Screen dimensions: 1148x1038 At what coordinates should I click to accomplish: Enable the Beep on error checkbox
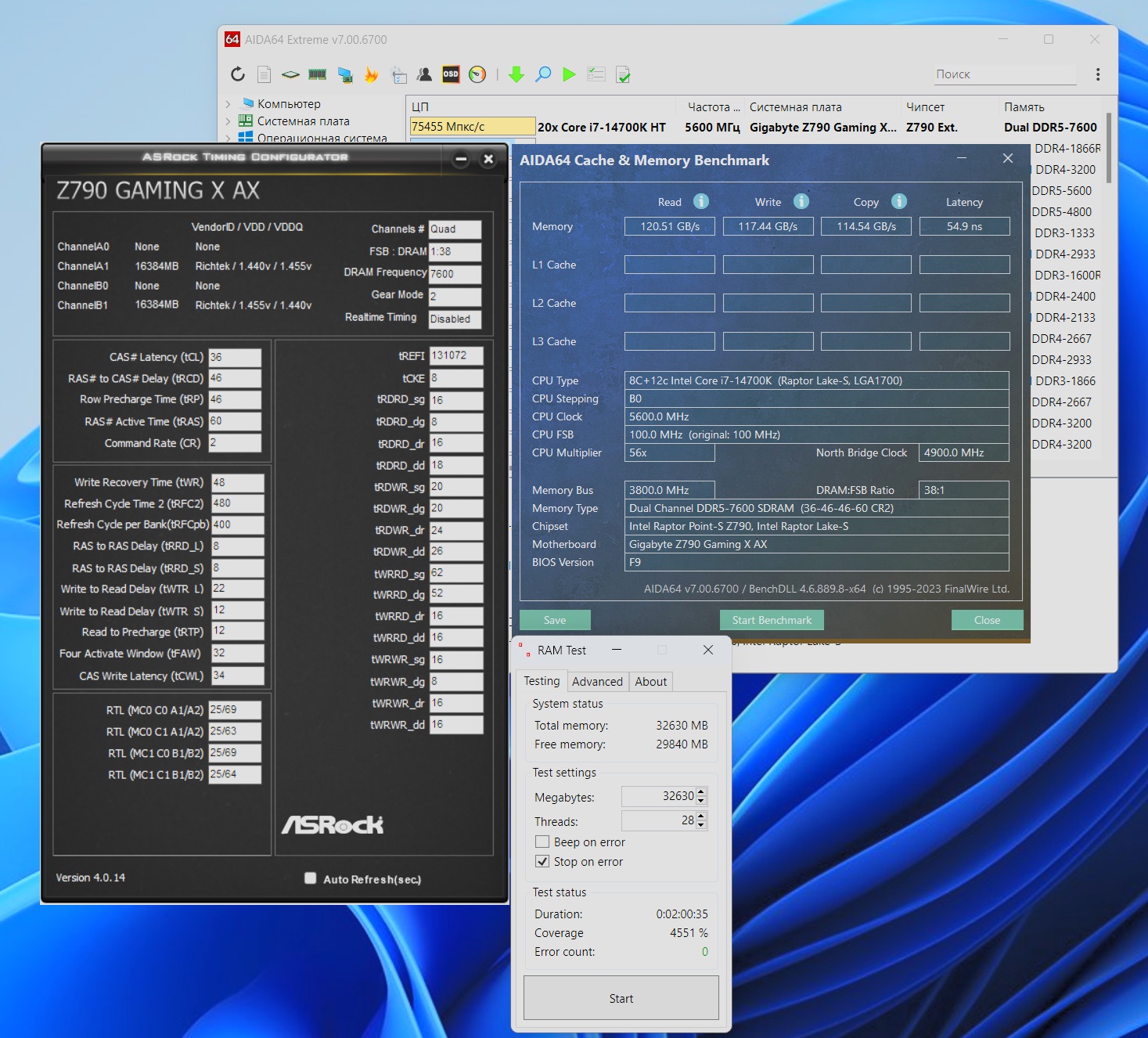542,842
